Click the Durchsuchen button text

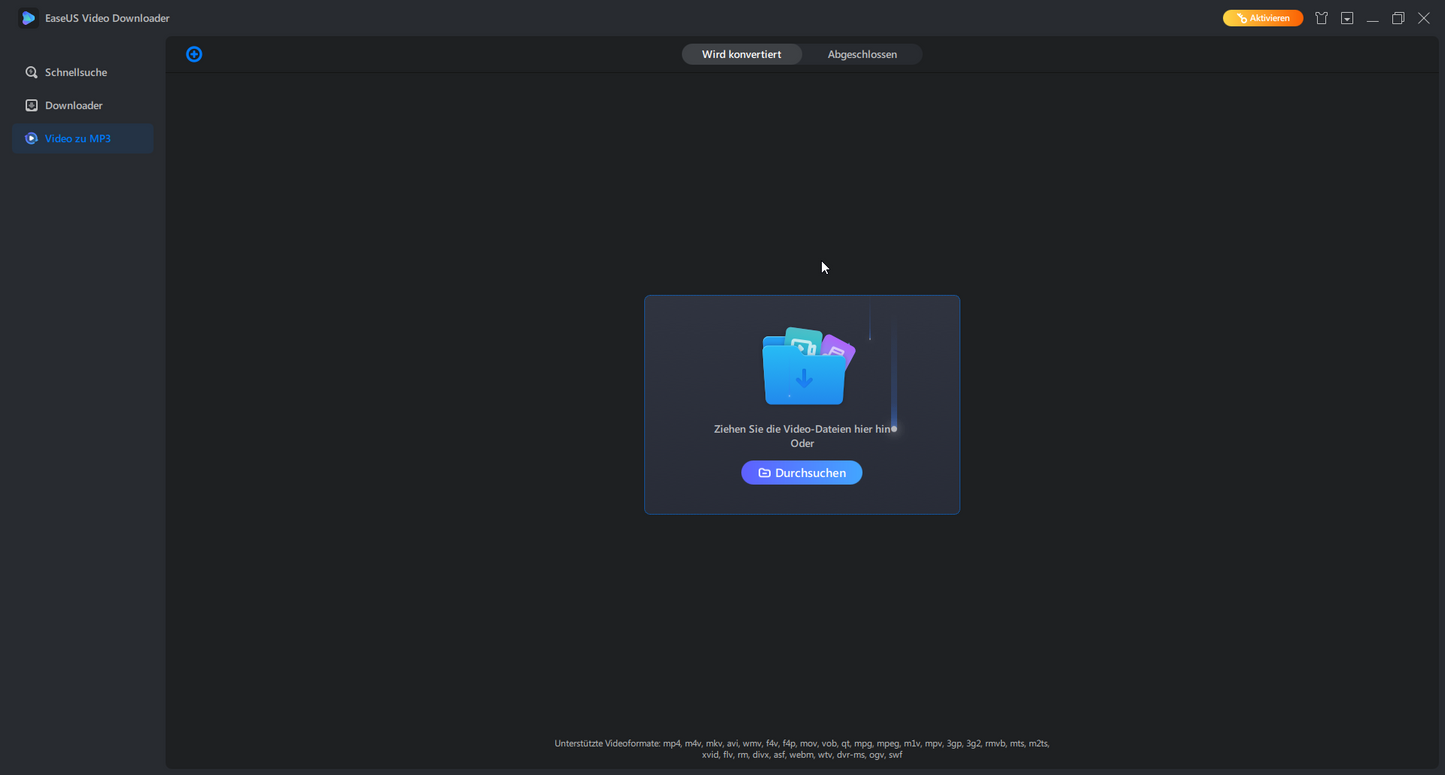[x=810, y=473]
